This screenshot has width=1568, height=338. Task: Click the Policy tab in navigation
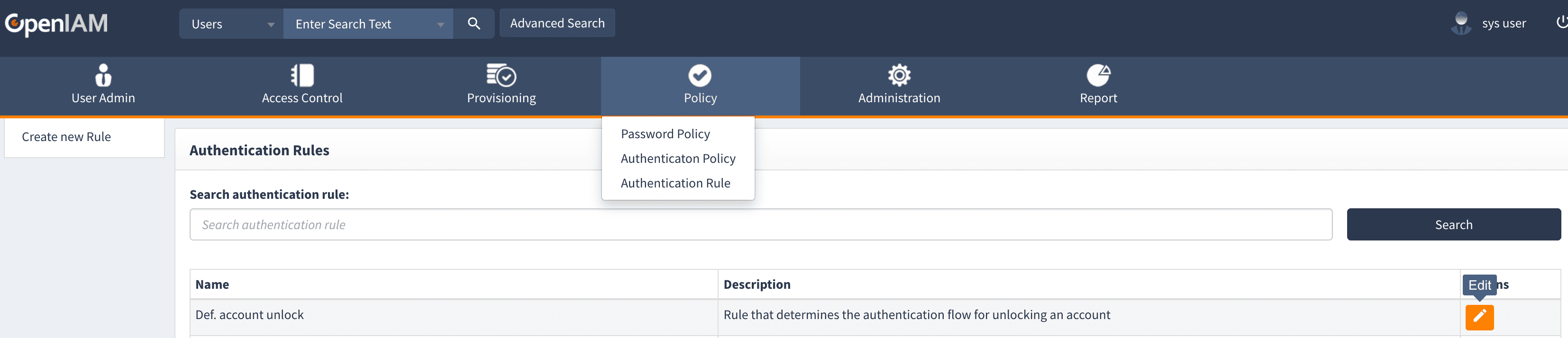pos(700,86)
